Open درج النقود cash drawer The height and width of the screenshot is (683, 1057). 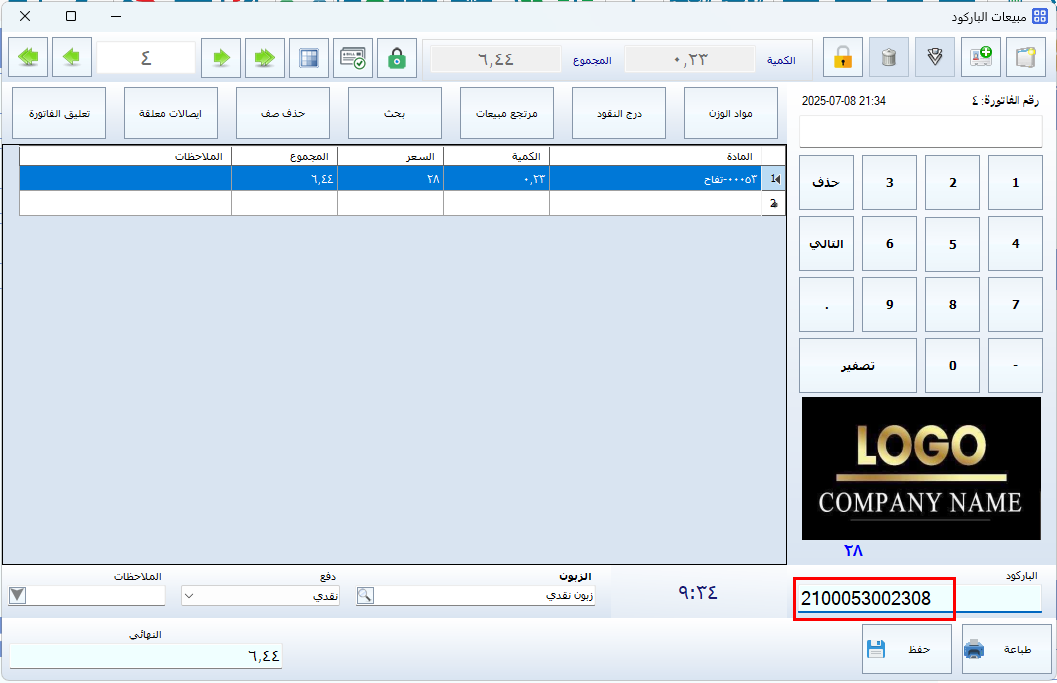[x=619, y=113]
